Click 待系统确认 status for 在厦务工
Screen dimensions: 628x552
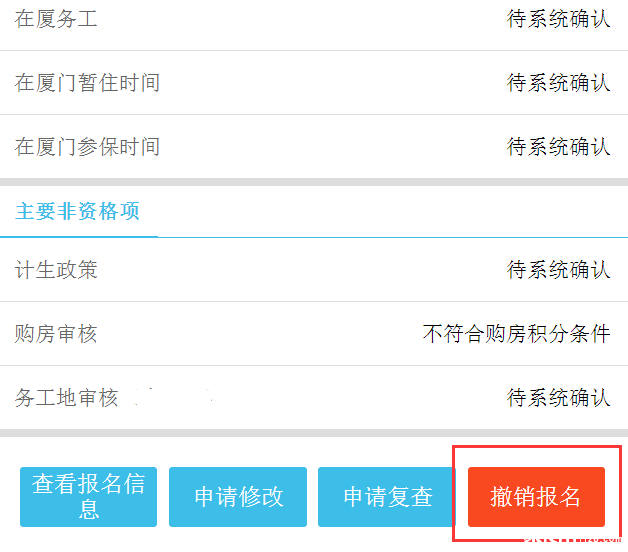point(559,19)
